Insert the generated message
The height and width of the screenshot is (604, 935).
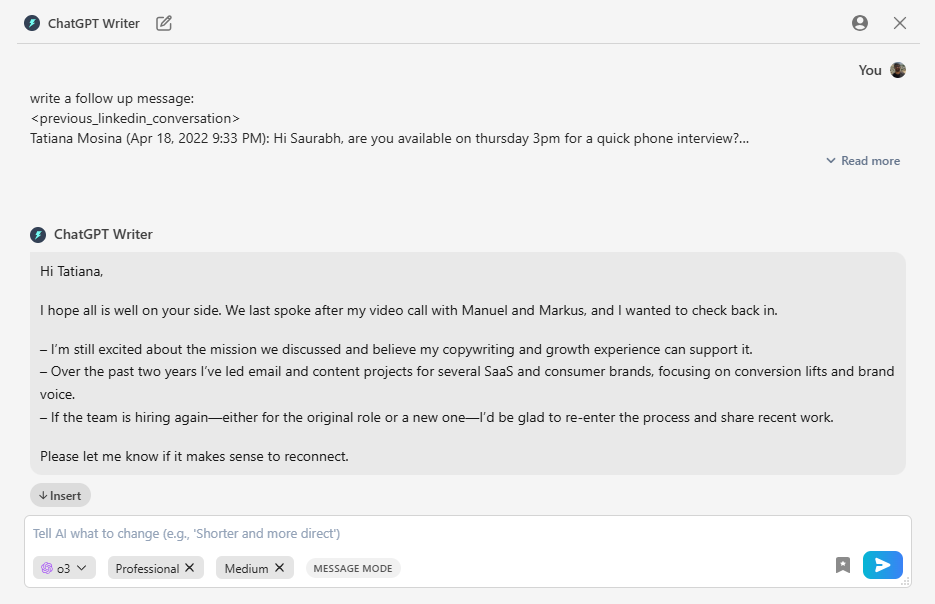(x=60, y=495)
